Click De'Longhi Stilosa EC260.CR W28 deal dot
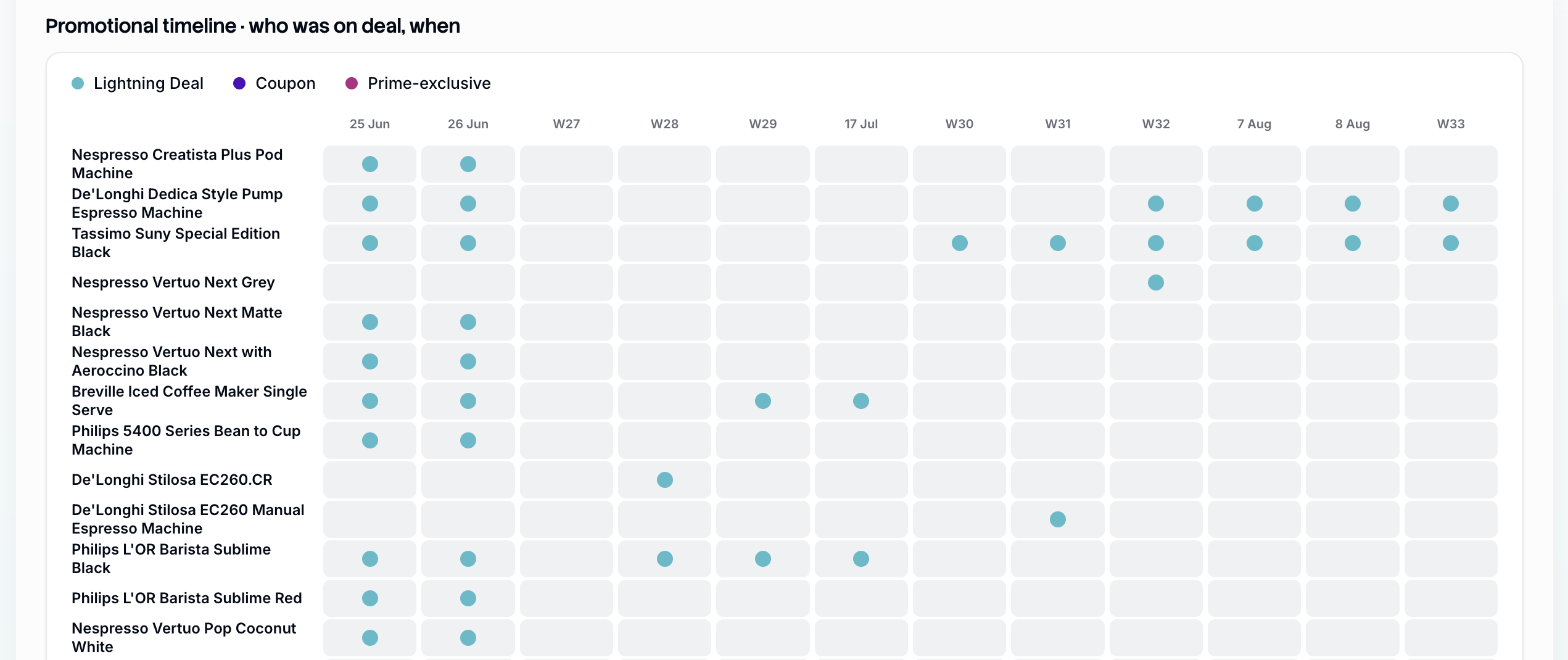 point(665,480)
